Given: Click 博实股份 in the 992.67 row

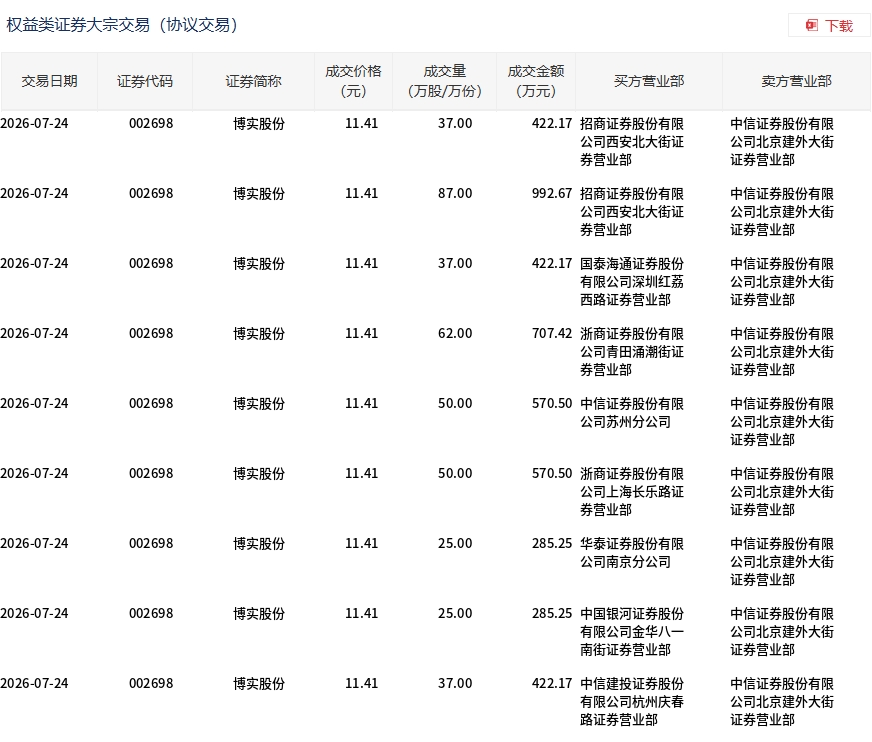Looking at the screenshot, I should [259, 194].
